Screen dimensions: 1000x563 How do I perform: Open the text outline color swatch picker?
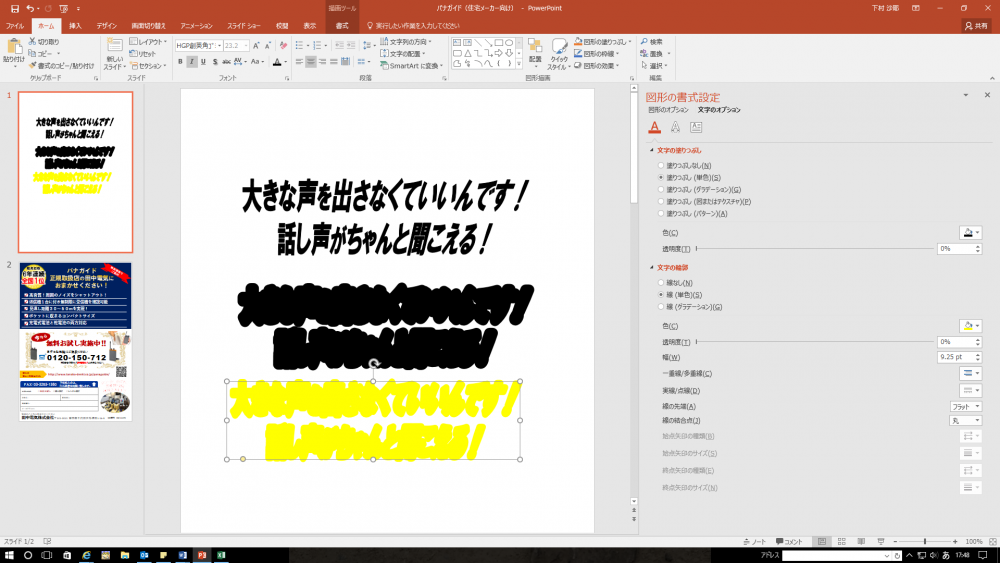[x=970, y=326]
